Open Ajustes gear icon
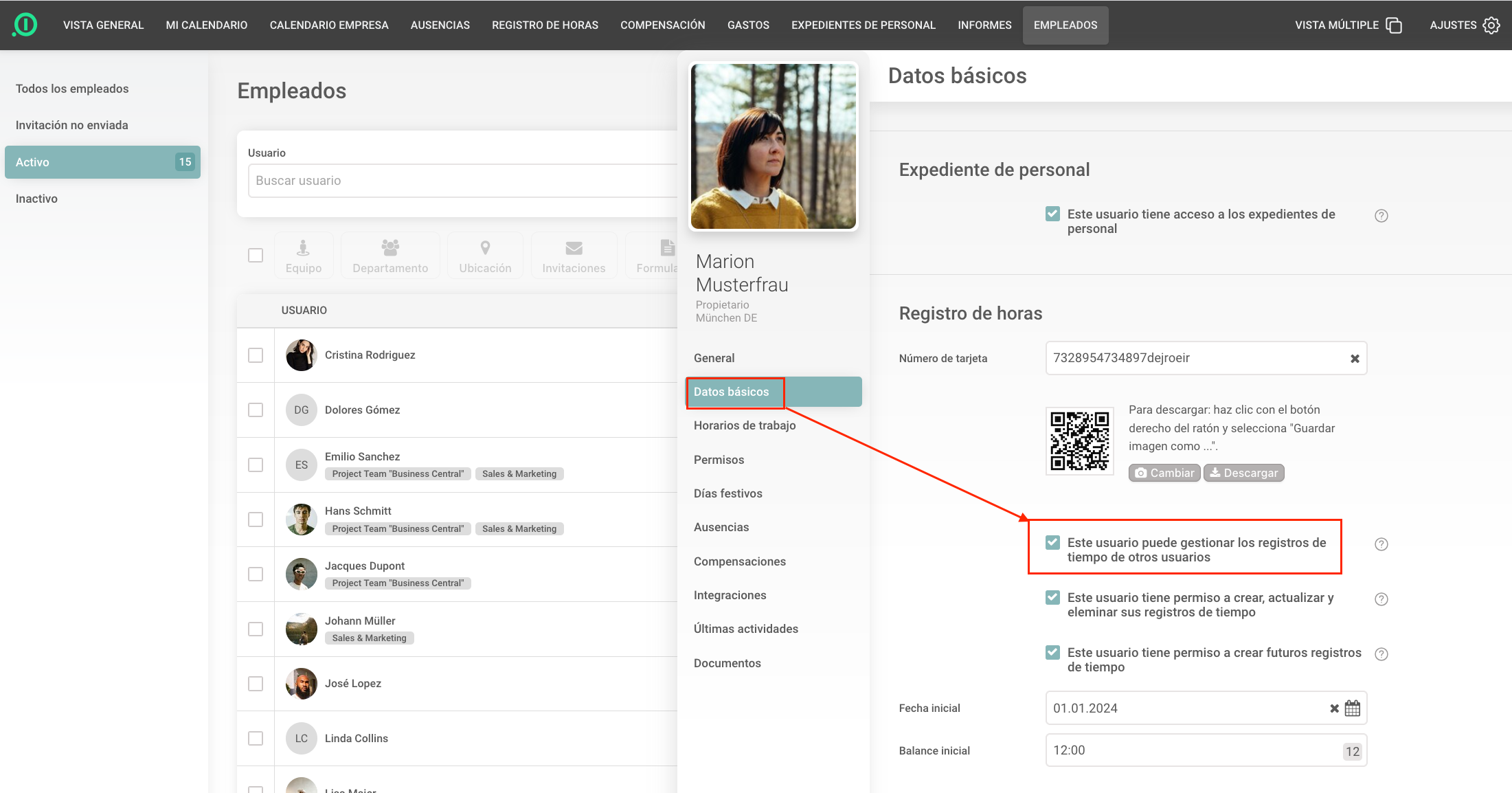The height and width of the screenshot is (793, 1512). click(1491, 25)
